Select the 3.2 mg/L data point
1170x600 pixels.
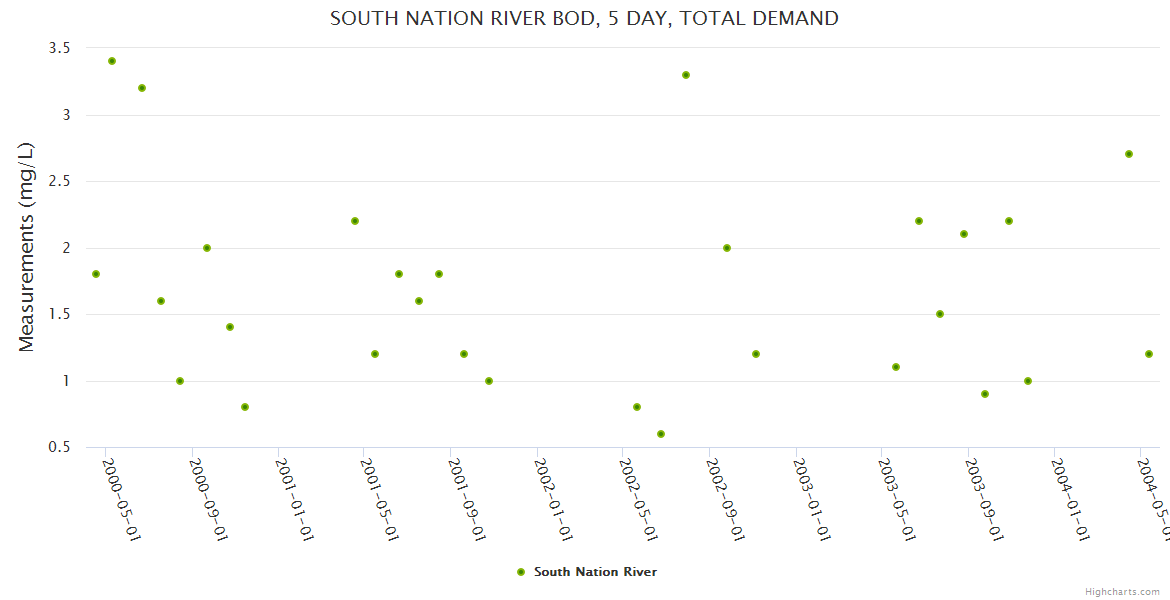click(x=142, y=88)
